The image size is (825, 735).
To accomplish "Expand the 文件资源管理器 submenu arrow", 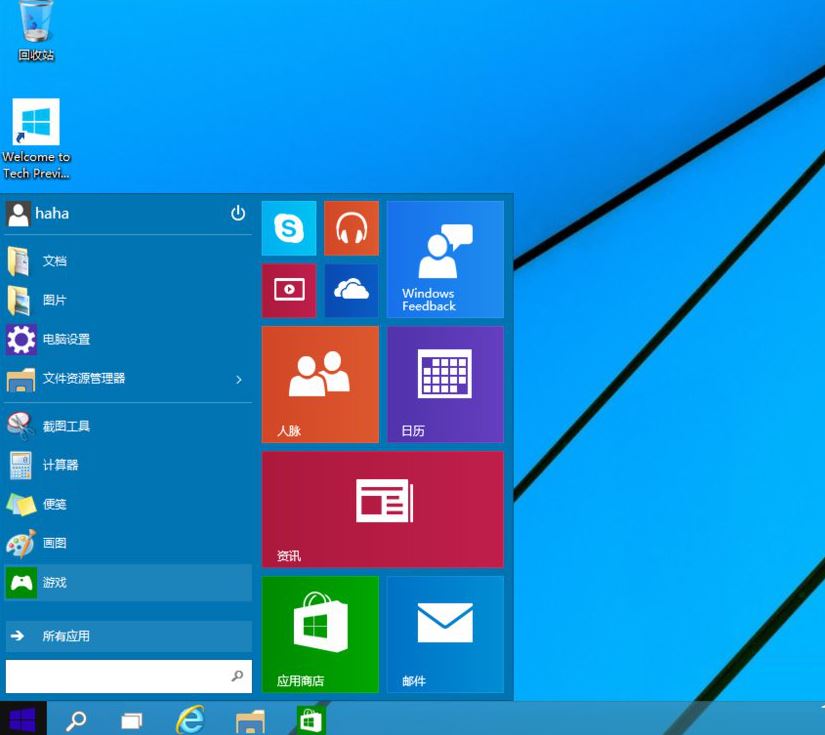I will [239, 379].
